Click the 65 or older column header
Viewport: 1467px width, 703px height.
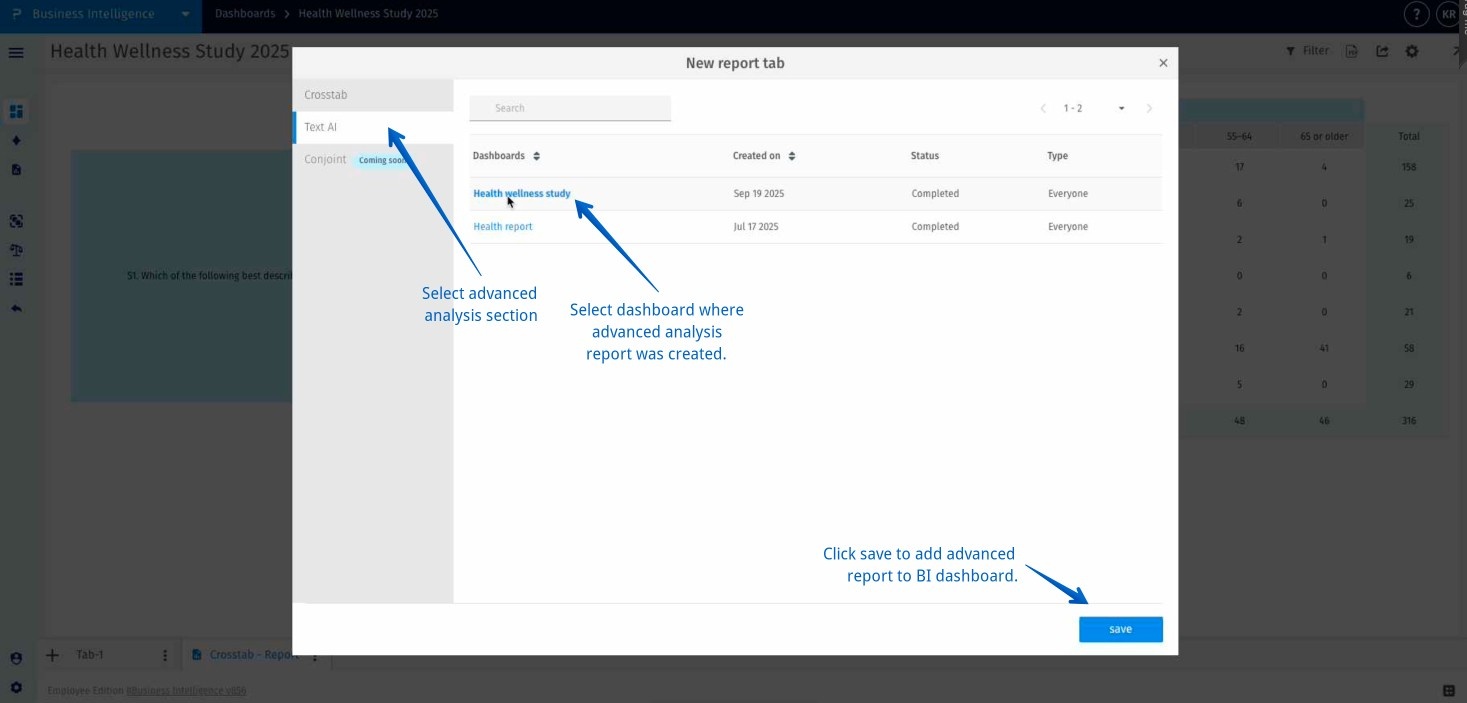1324,136
